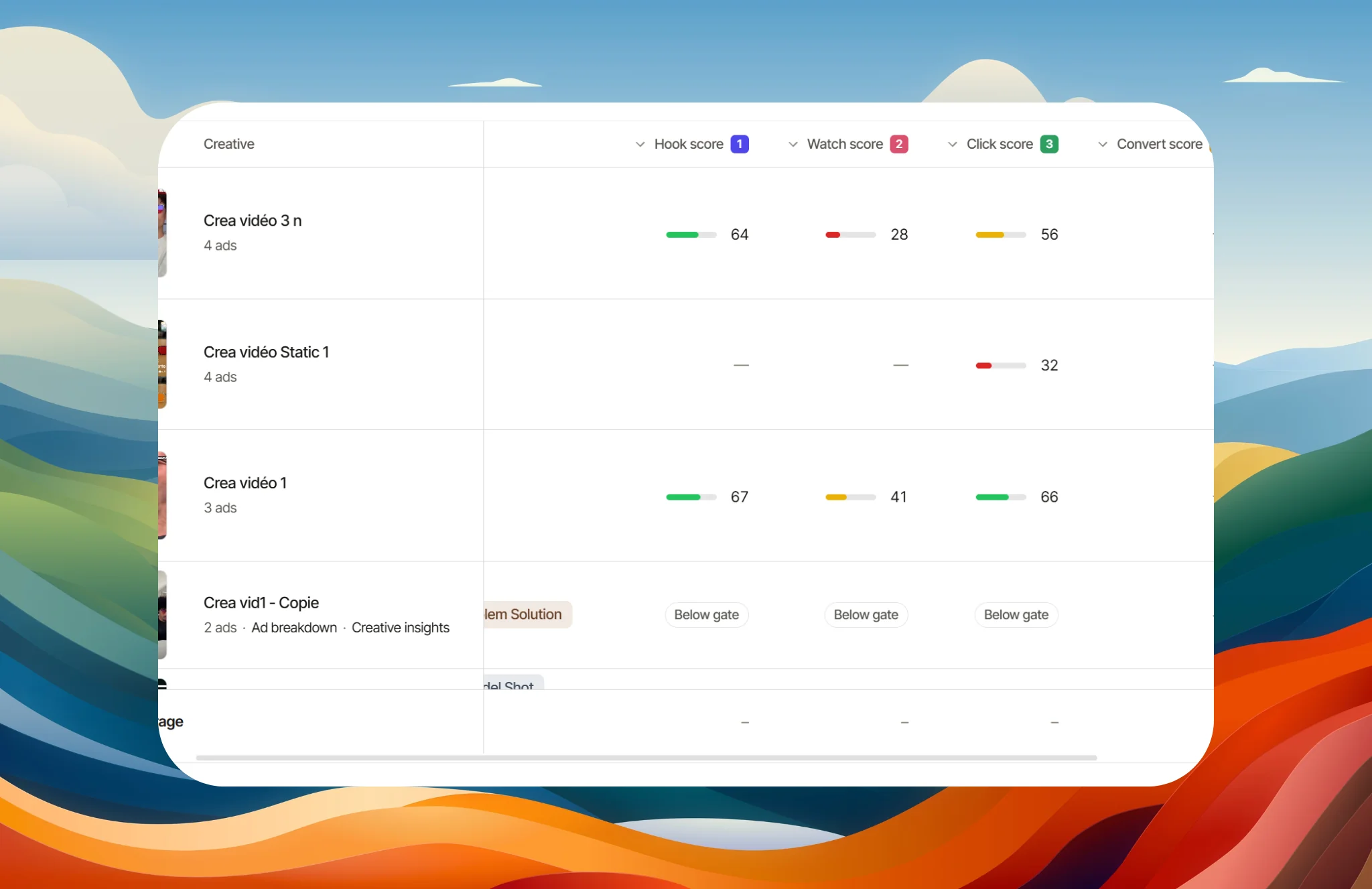Click the red sort badge 2

899,144
